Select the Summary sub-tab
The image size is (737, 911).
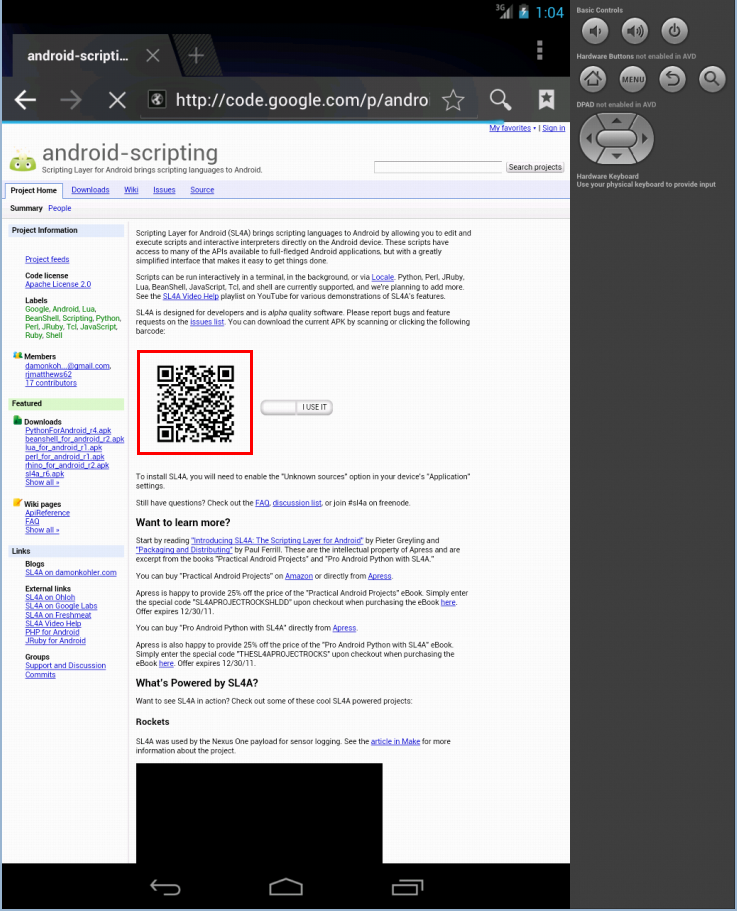click(x=26, y=208)
